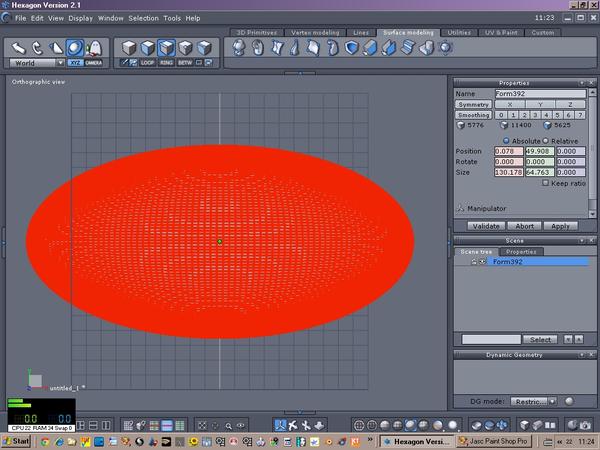Toggle Symmetry X button
This screenshot has height=450, width=600.
510,104
